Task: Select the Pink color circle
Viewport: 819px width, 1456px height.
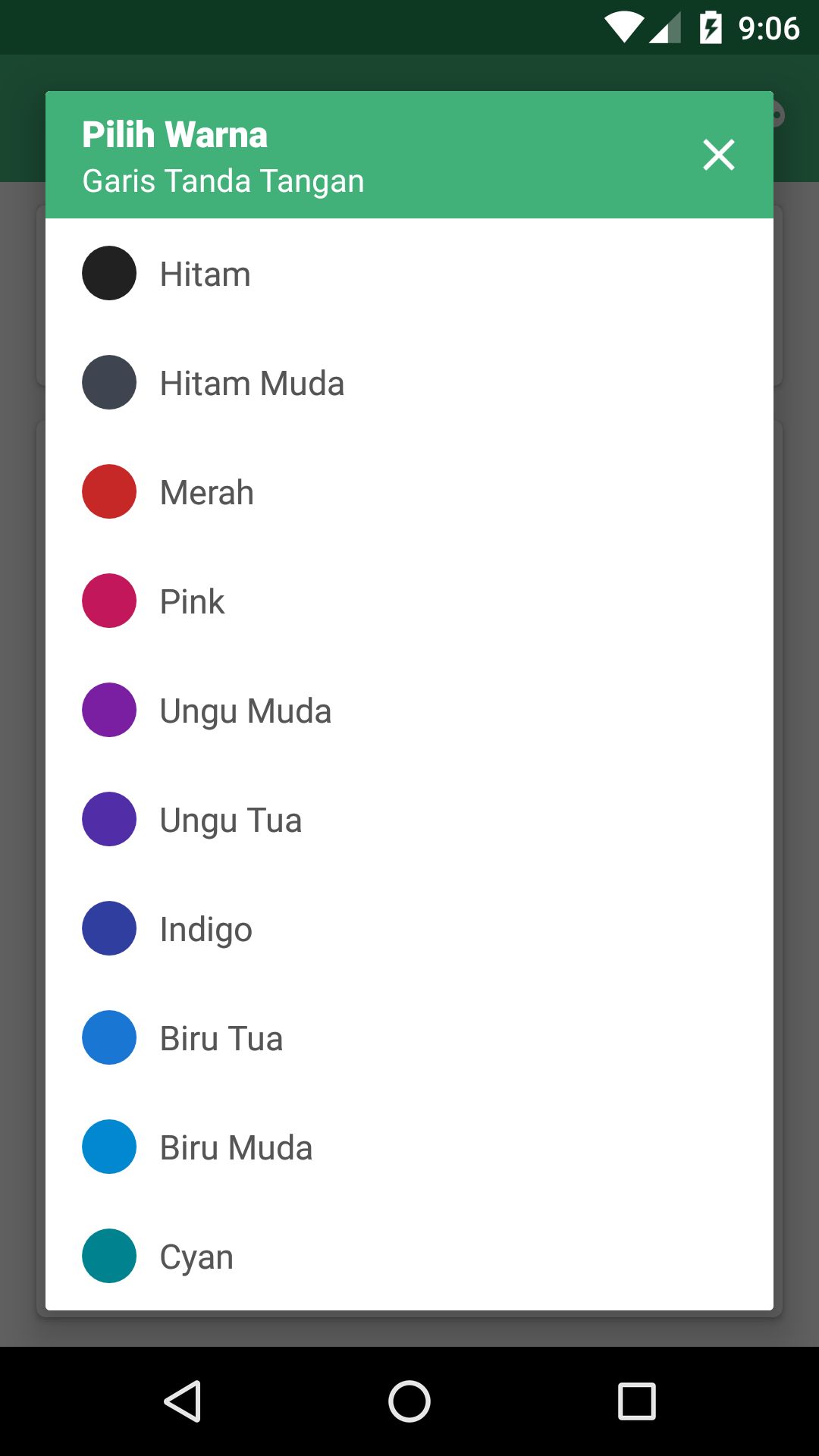Action: coord(109,601)
